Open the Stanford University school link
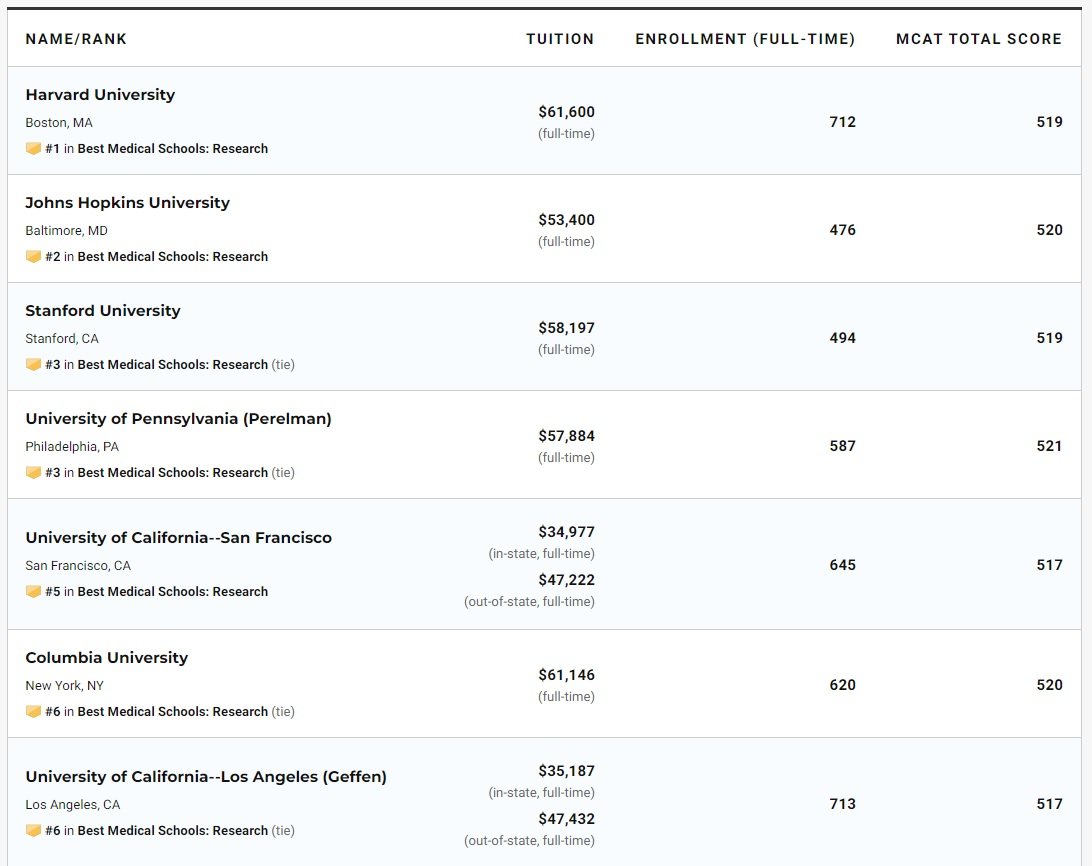The height and width of the screenshot is (866, 1092). pos(103,311)
